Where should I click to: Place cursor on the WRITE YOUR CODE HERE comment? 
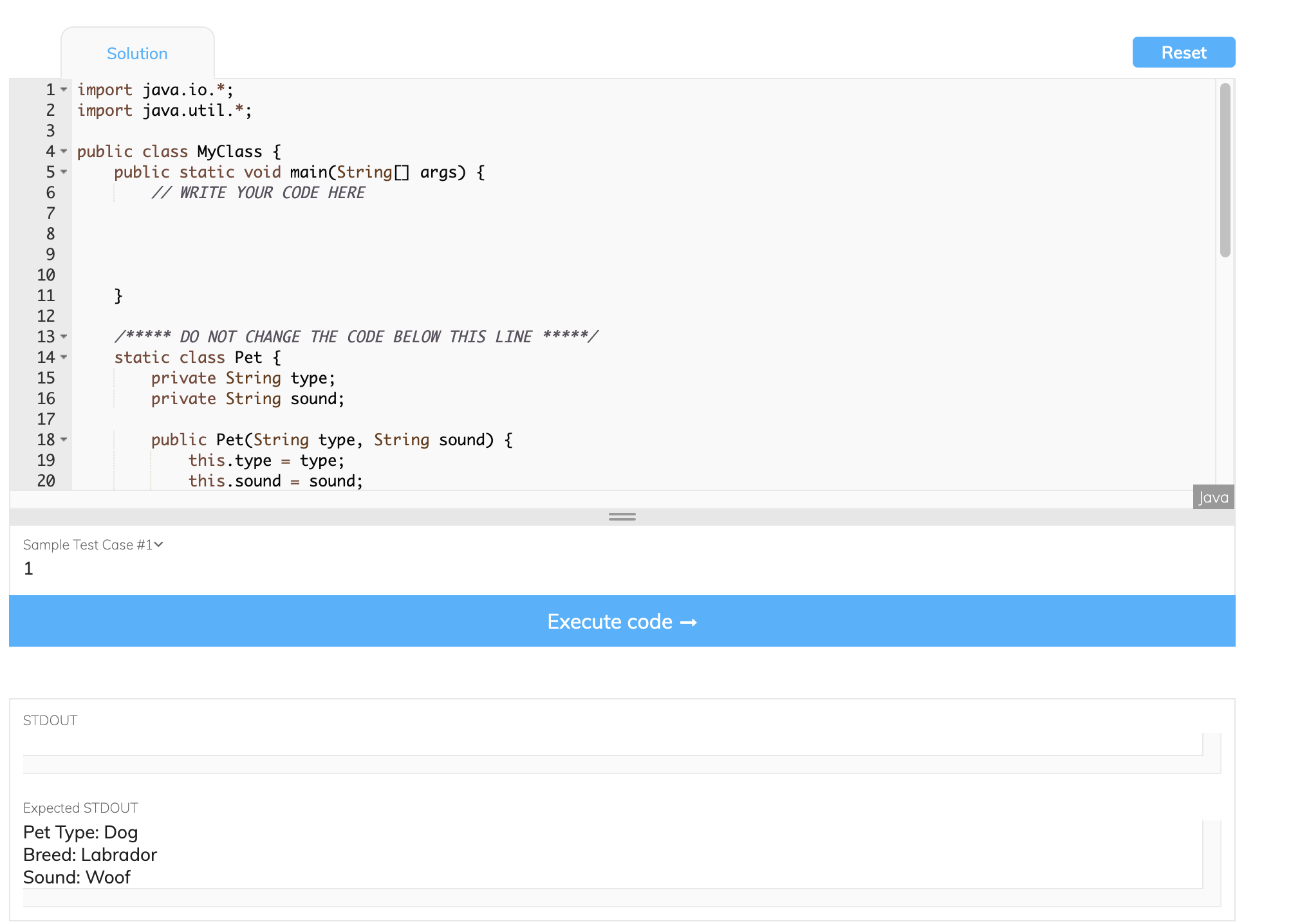[x=257, y=192]
